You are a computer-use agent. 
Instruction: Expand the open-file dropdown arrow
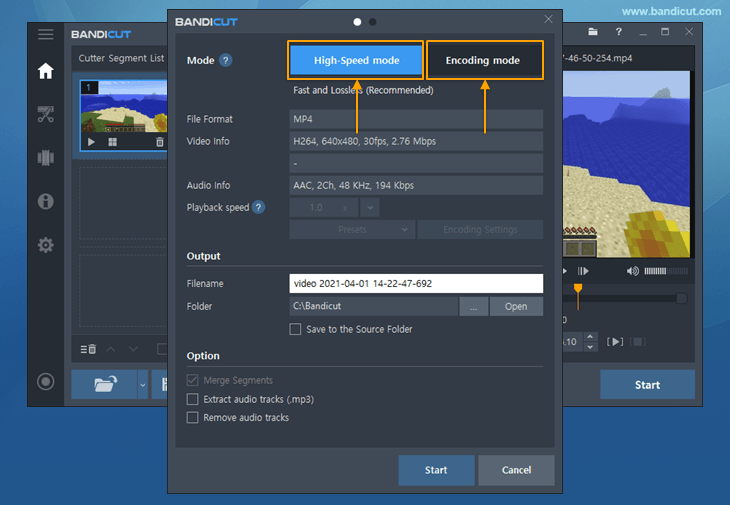(143, 384)
